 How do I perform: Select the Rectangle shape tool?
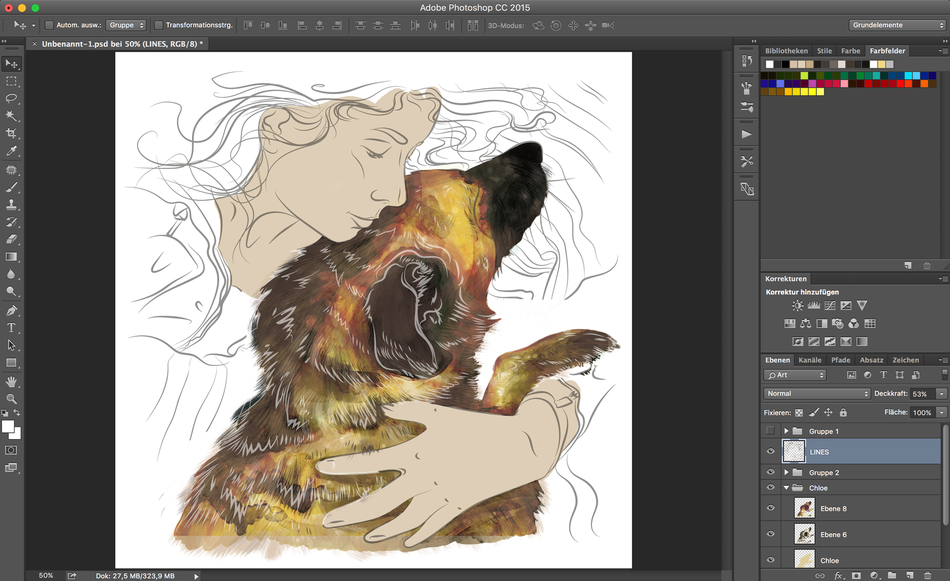click(12, 363)
